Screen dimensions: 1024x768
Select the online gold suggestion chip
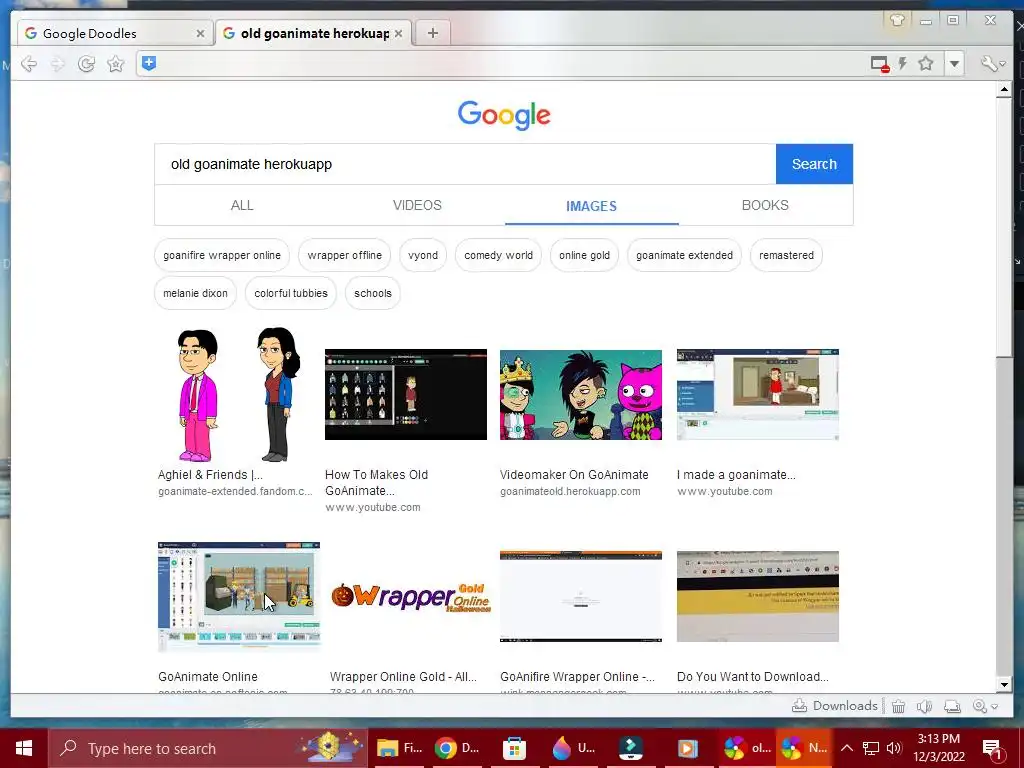pyautogui.click(x=584, y=255)
